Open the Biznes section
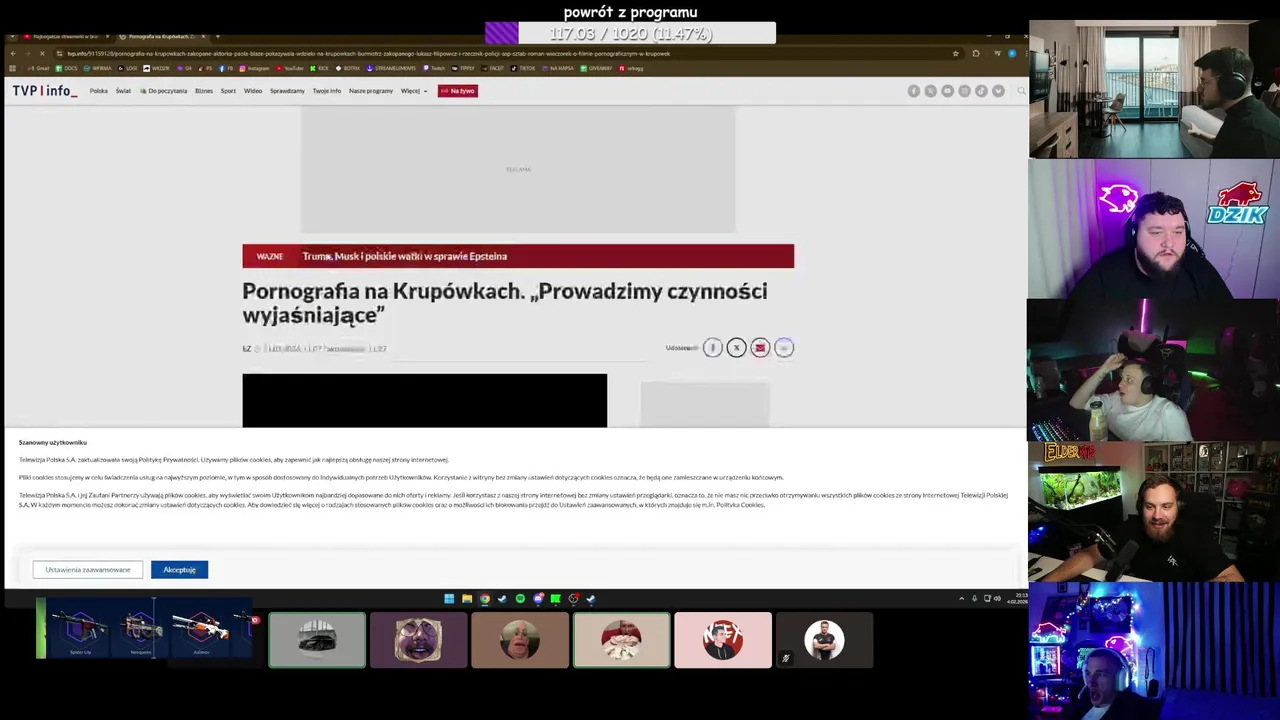Image resolution: width=1280 pixels, height=720 pixels. click(204, 91)
